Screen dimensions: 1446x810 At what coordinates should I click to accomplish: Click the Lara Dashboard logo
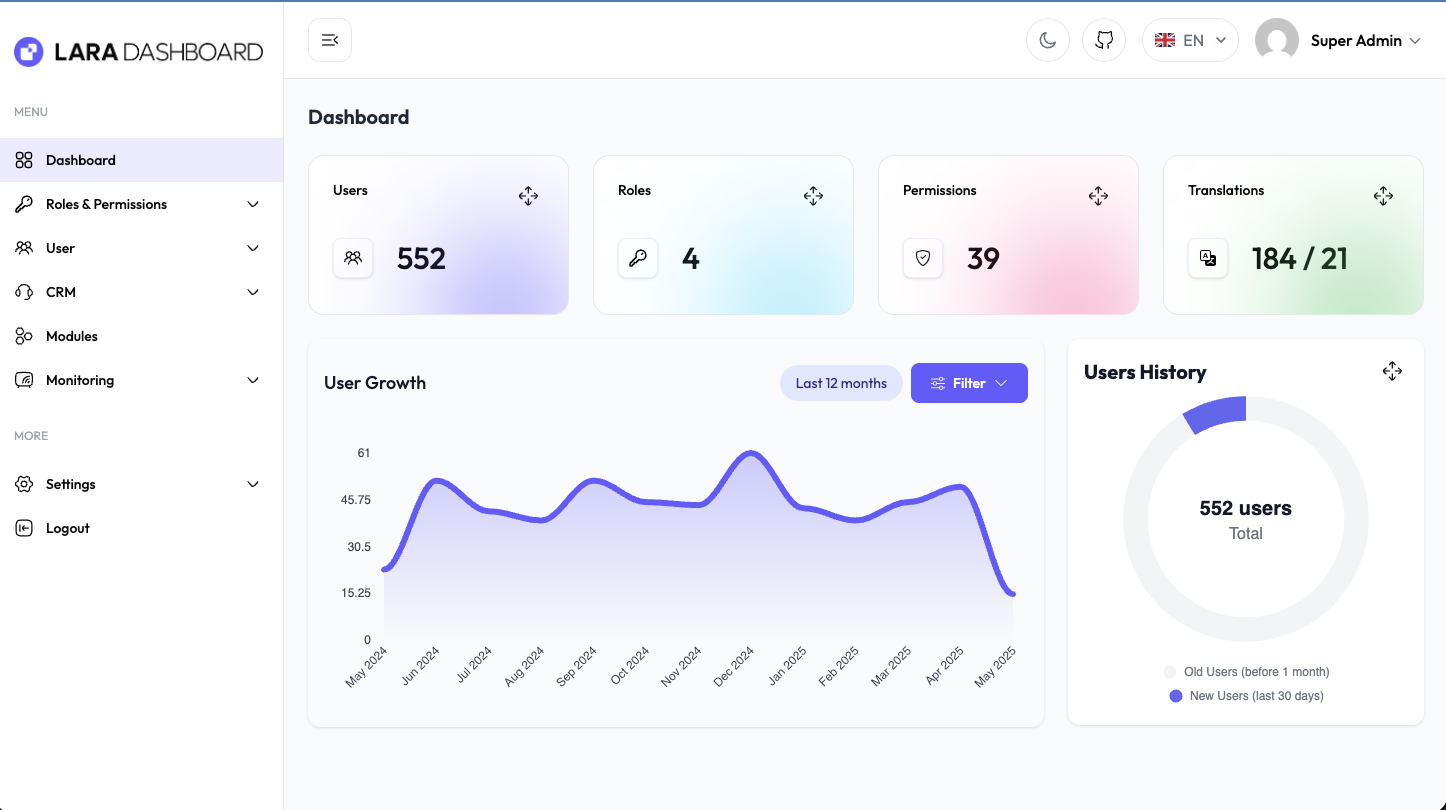[x=139, y=52]
